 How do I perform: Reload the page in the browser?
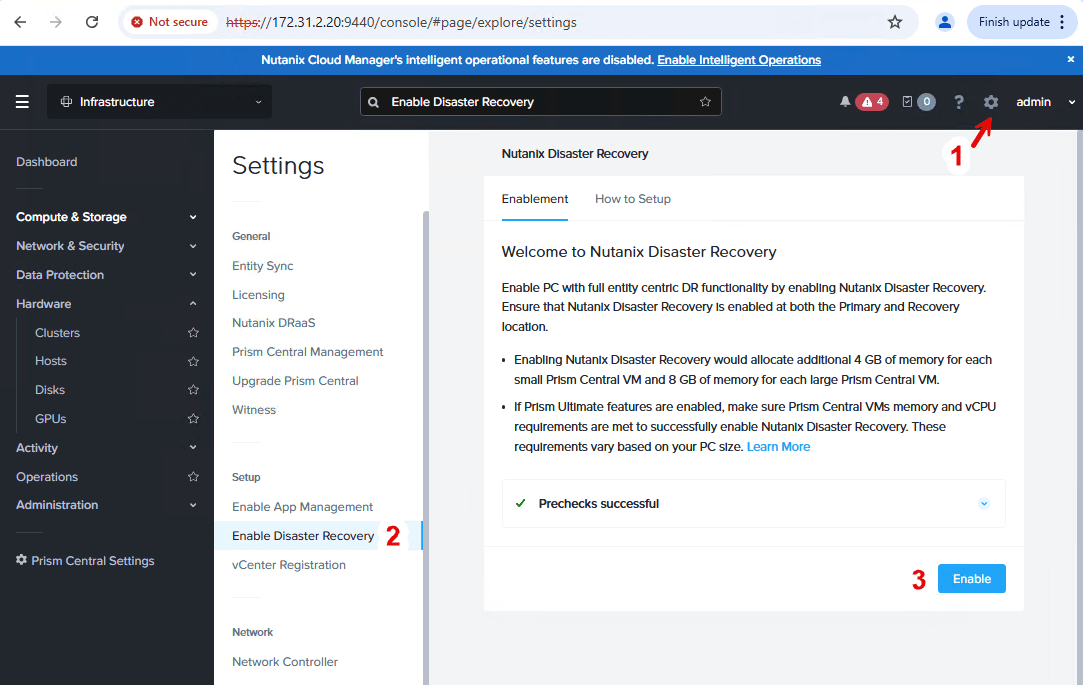pos(92,22)
